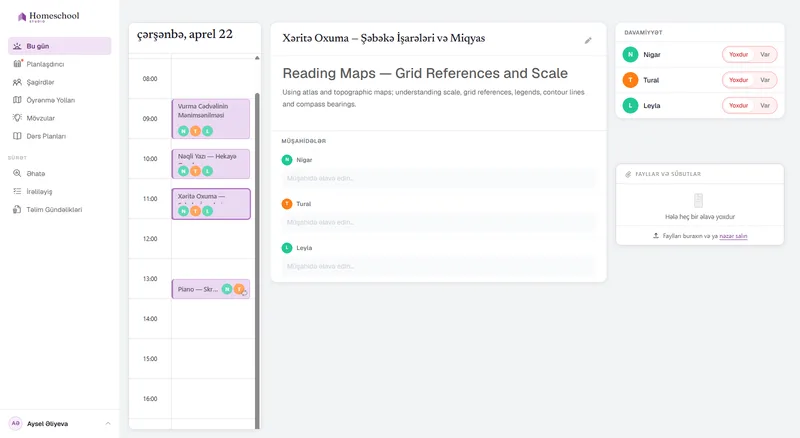
Task: Open Mövzular lightbulb icon in sidebar
Action: 17,118
